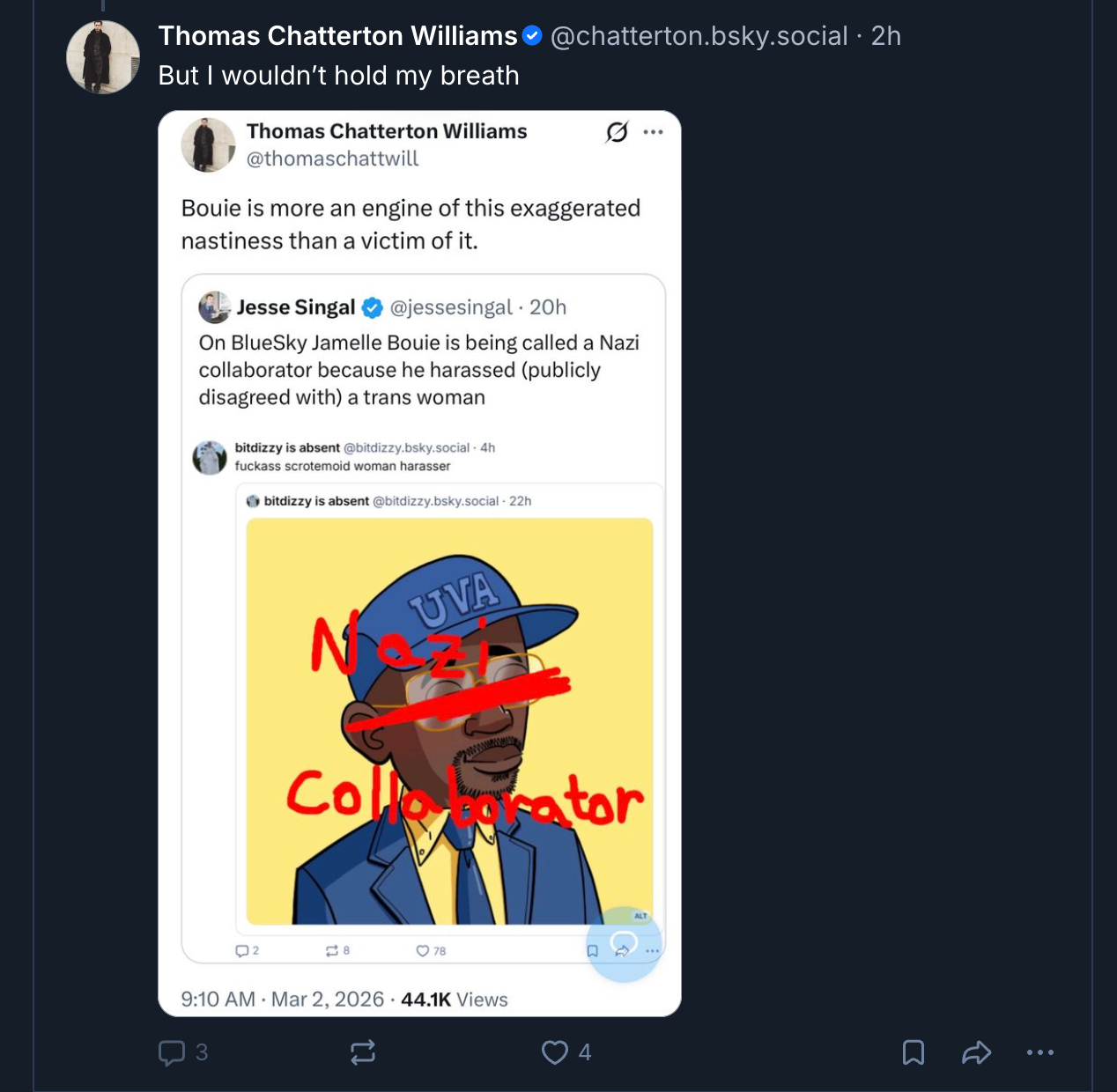This screenshot has width=1117, height=1092.
Task: Click the ALT badge on the caricature
Action: (x=640, y=916)
